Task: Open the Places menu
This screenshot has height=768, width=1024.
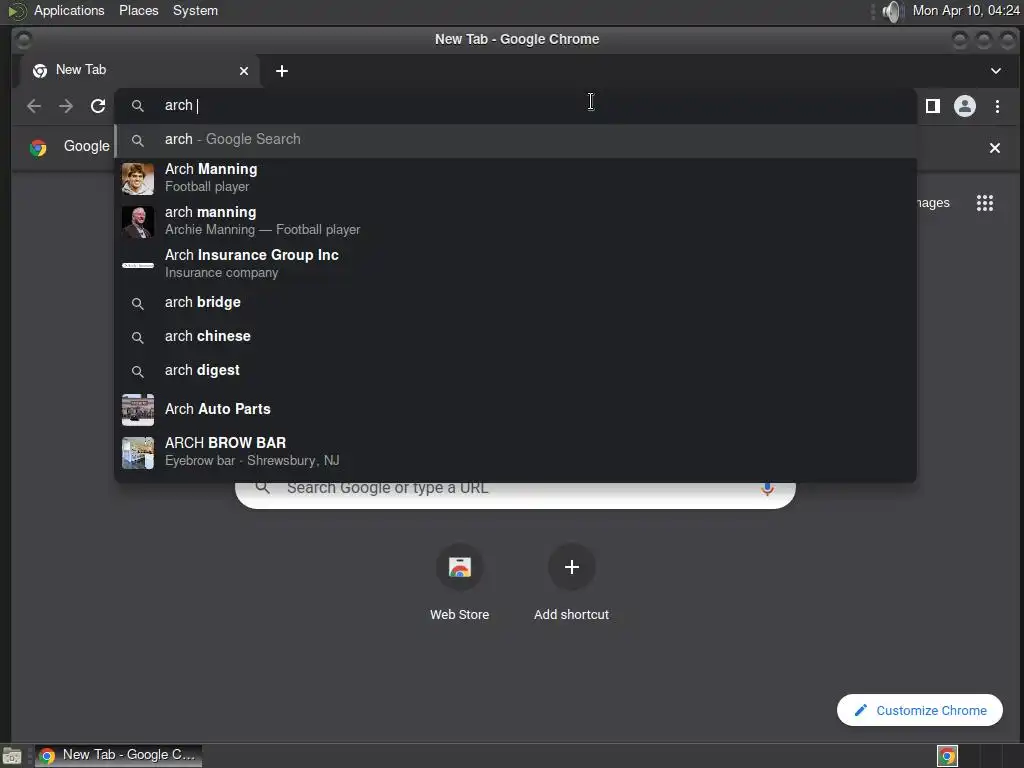Action: (x=138, y=10)
